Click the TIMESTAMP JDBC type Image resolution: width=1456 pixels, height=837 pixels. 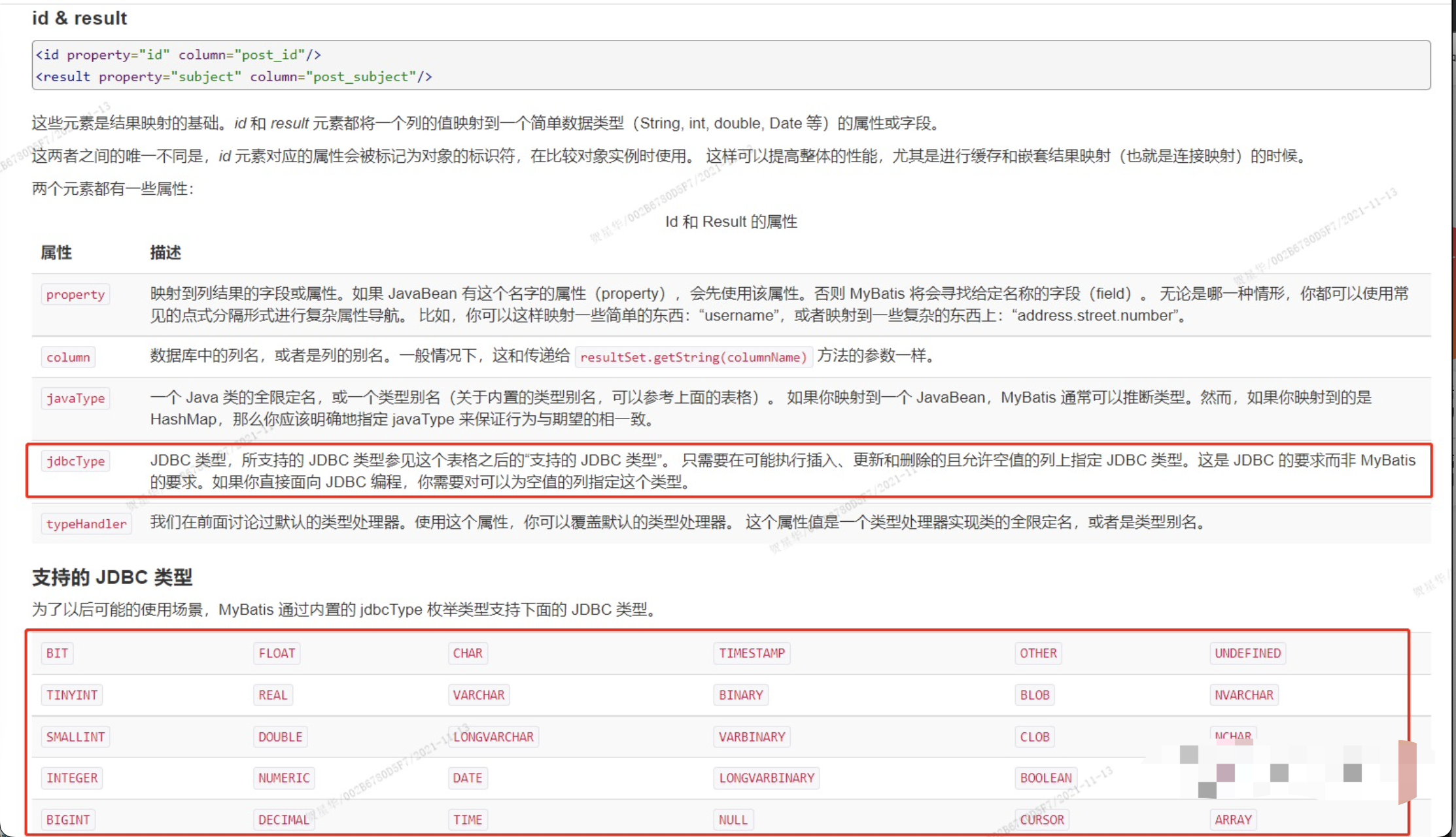click(751, 653)
